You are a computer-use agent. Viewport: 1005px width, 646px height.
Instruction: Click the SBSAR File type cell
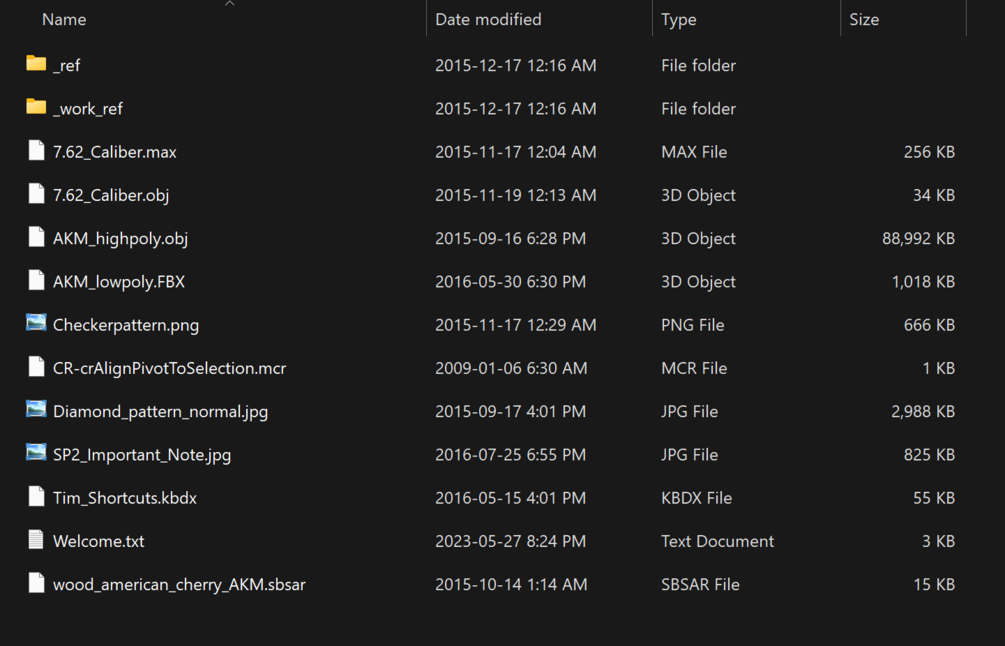[x=700, y=584]
